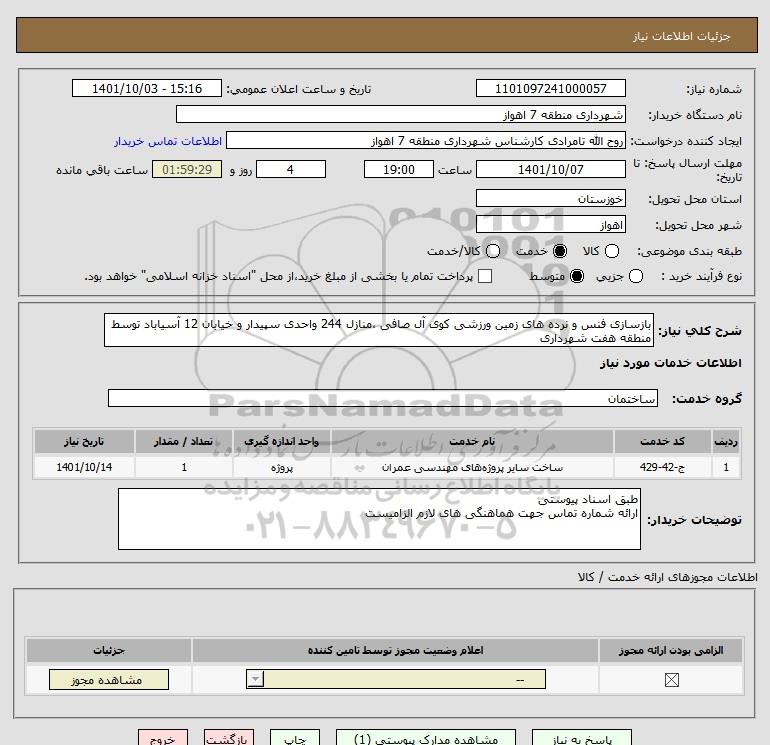The height and width of the screenshot is (745, 770).
Task: Click the الزامی بودن ارائه مجوز column header
Action: (x=671, y=650)
